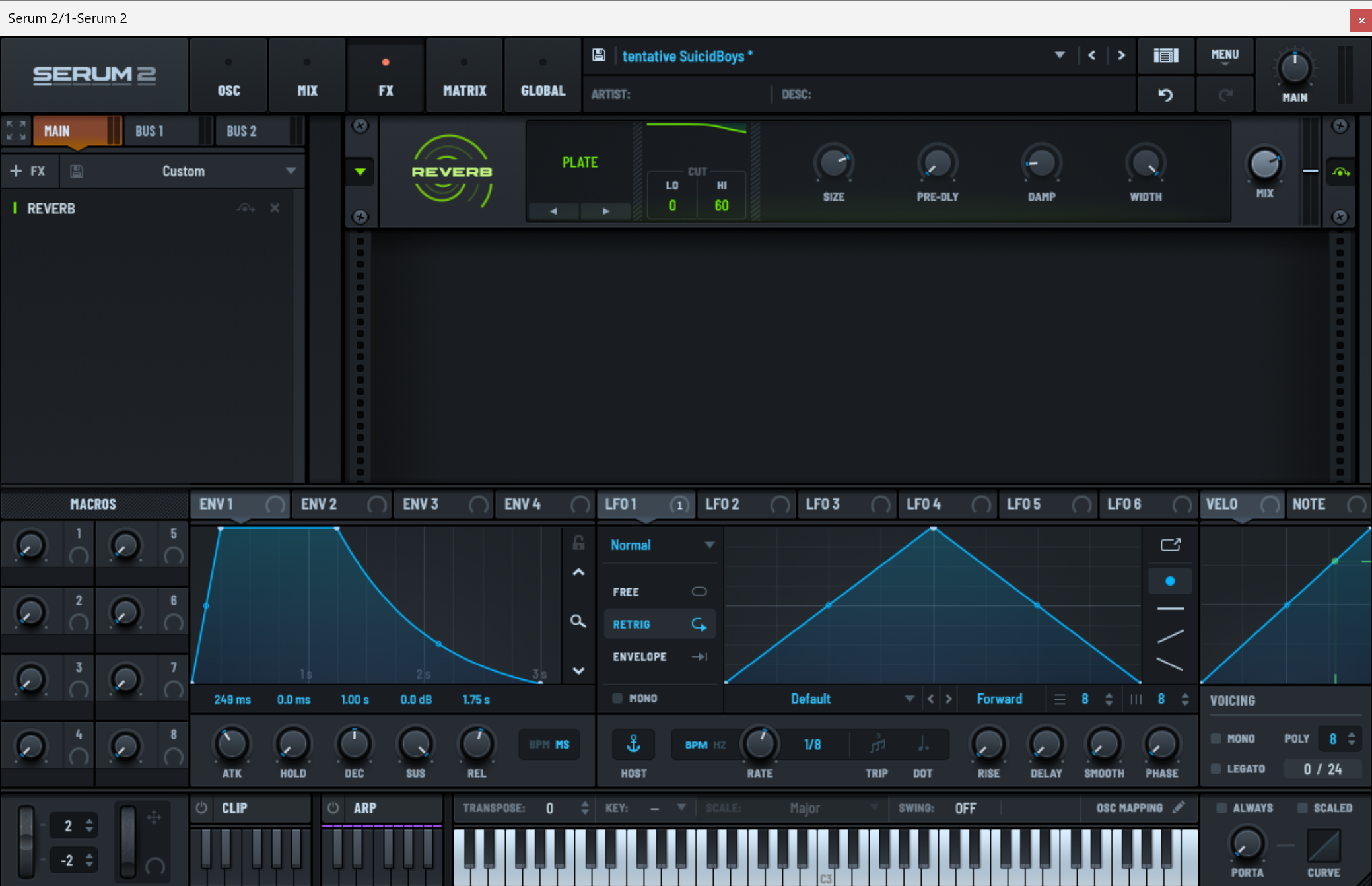The width and height of the screenshot is (1372, 886).
Task: Remove REVERB from the FX list
Action: [x=275, y=208]
